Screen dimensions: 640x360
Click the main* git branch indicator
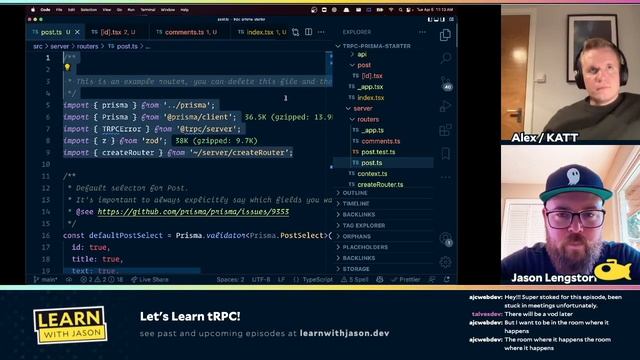[45, 280]
